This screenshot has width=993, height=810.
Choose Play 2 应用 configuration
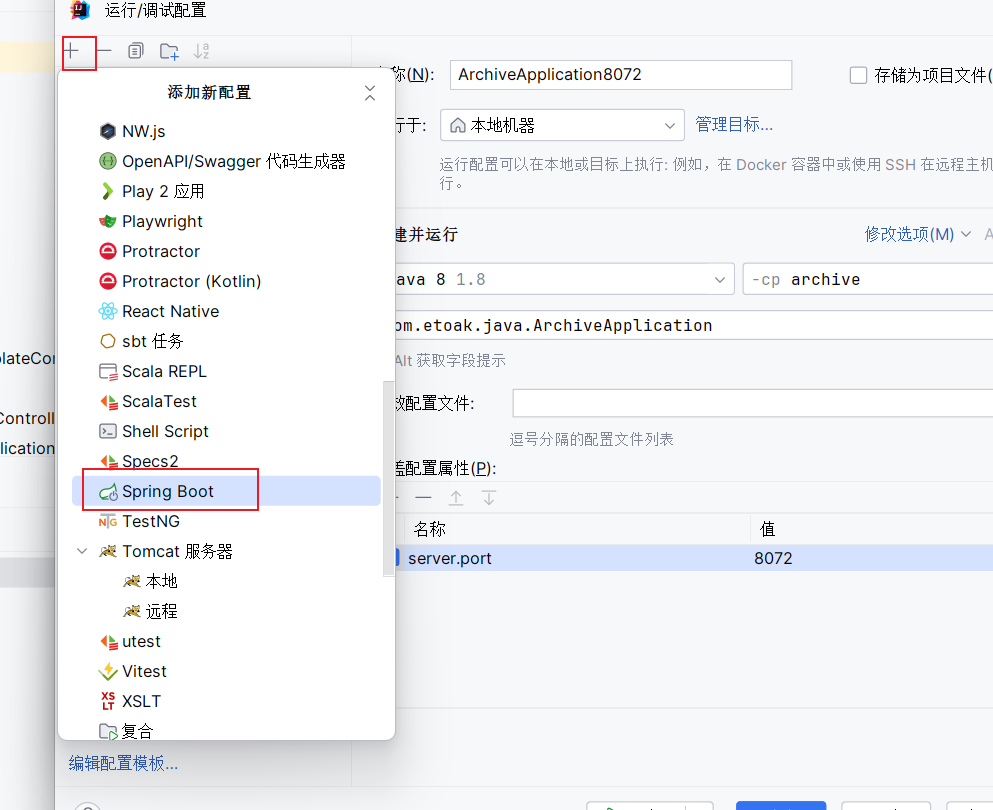point(225,191)
